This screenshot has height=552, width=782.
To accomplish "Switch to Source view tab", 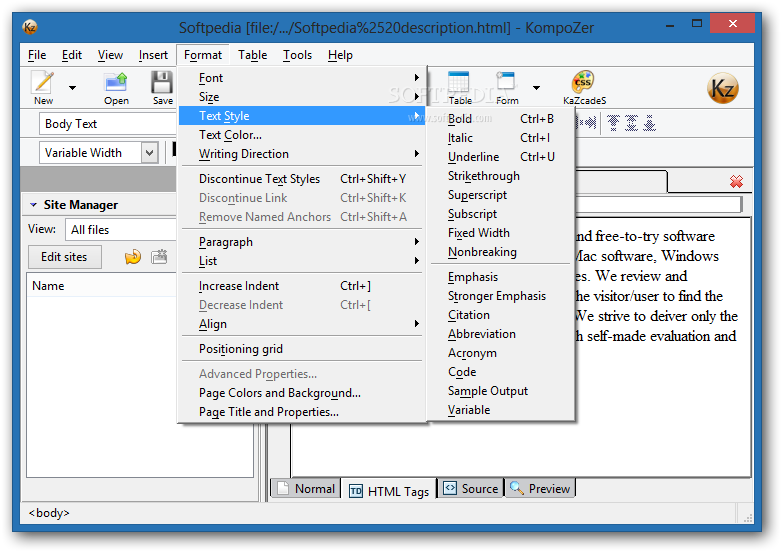I will coord(471,488).
